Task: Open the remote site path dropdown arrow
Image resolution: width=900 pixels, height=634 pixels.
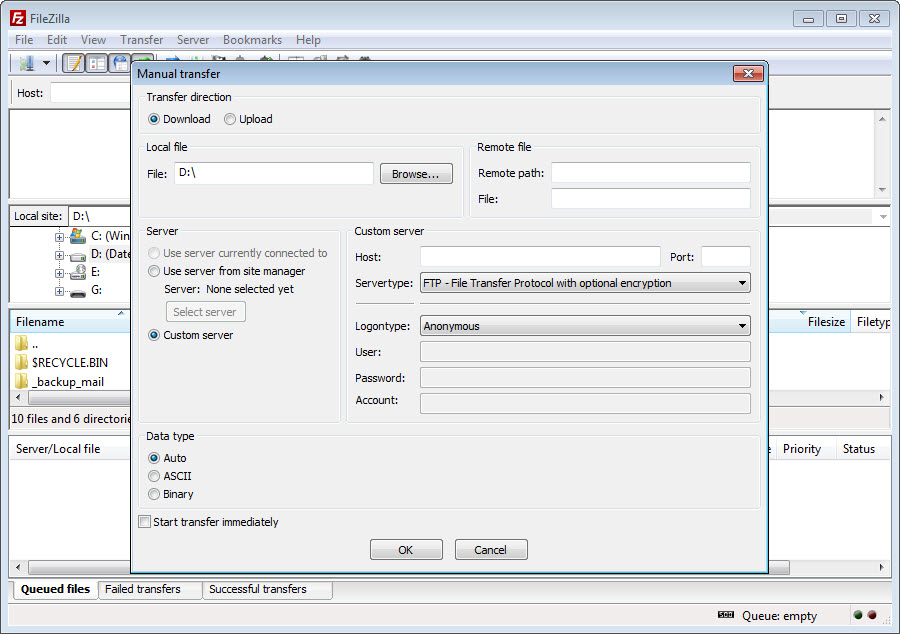Action: coord(883,217)
